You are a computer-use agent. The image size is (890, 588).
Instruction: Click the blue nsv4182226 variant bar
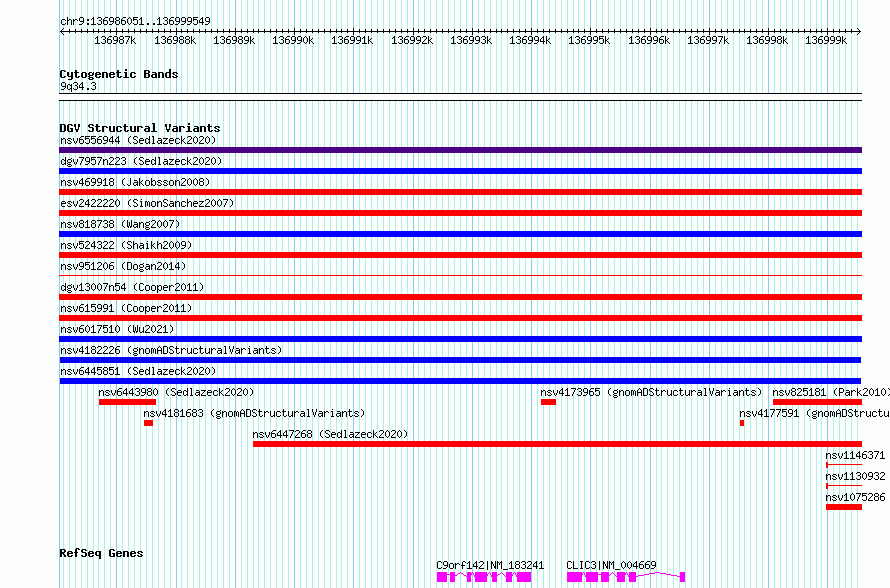(460, 360)
